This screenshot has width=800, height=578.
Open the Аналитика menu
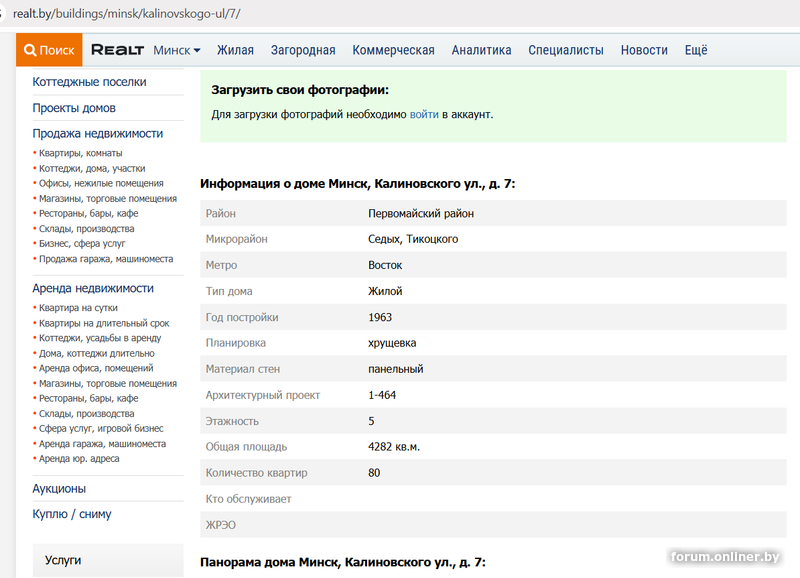tap(481, 50)
